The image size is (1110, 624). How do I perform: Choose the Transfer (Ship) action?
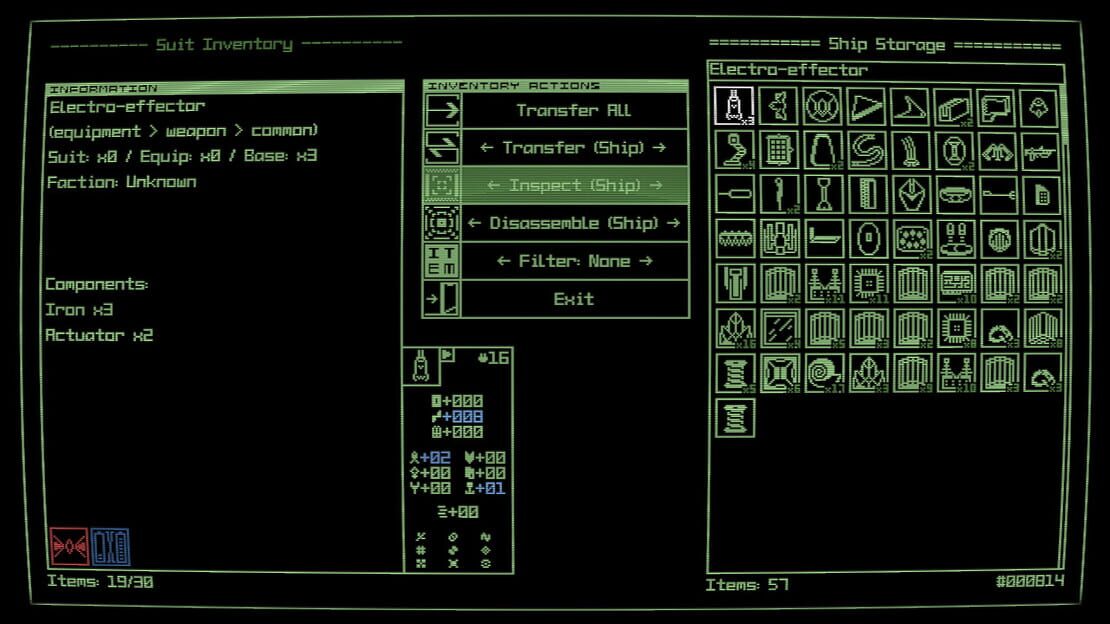pos(574,148)
